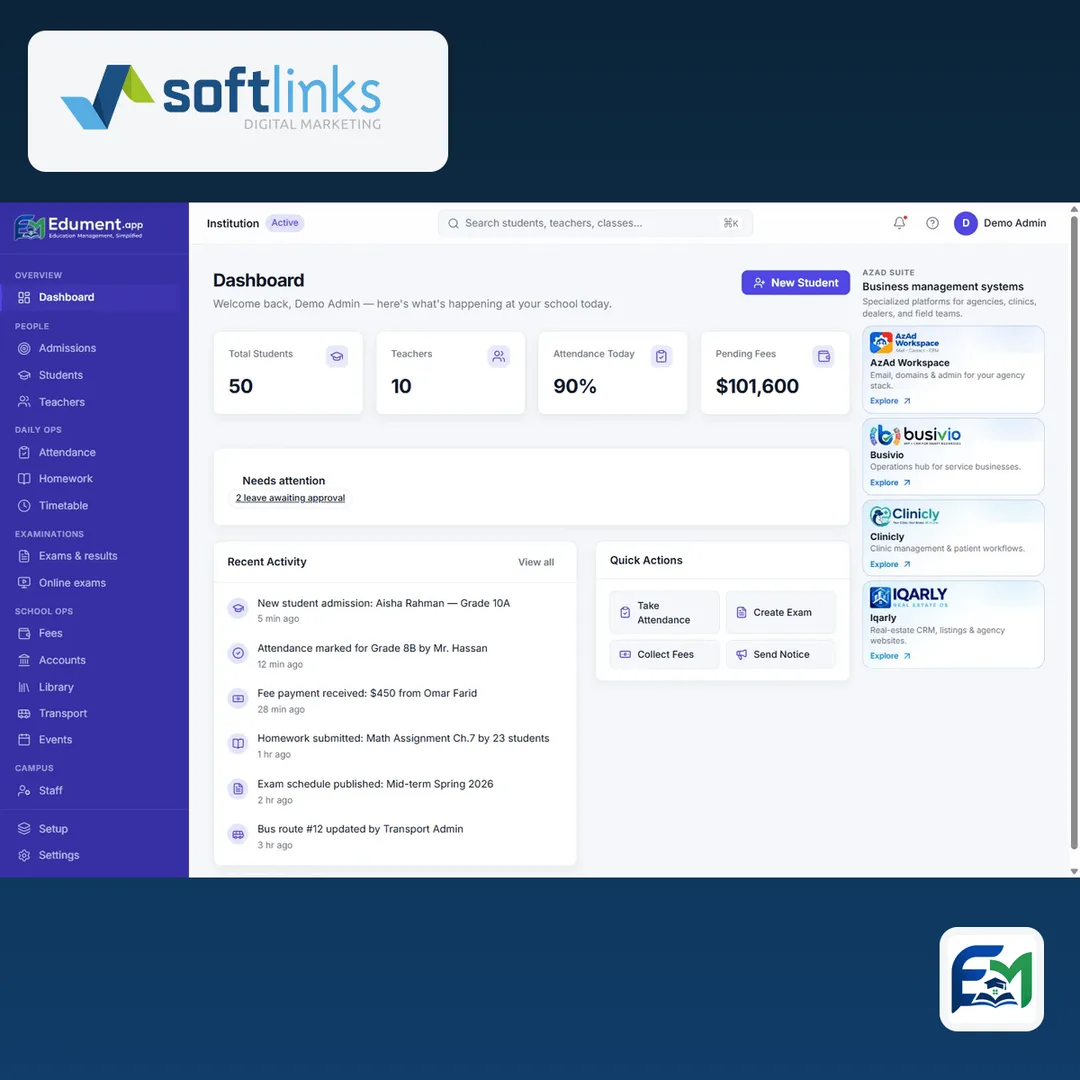Click the Clinicly logo
The width and height of the screenshot is (1080, 1080).
click(904, 515)
